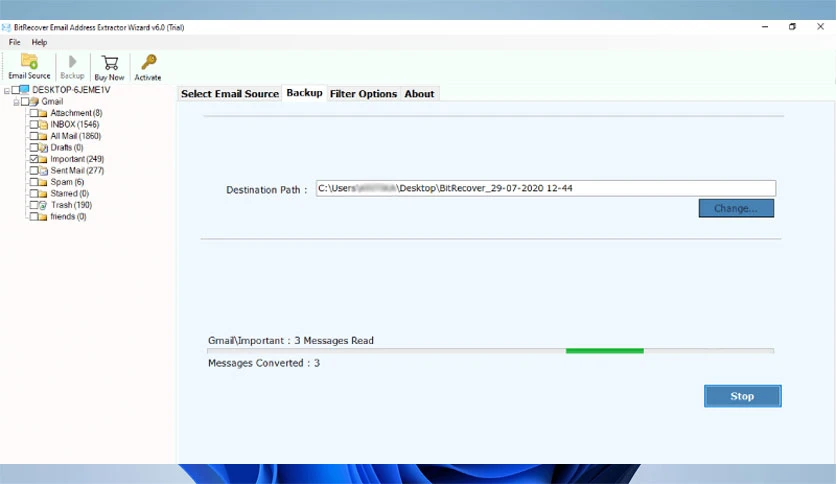Check the friends (0) checkbox
The image size is (836, 484).
tap(34, 216)
